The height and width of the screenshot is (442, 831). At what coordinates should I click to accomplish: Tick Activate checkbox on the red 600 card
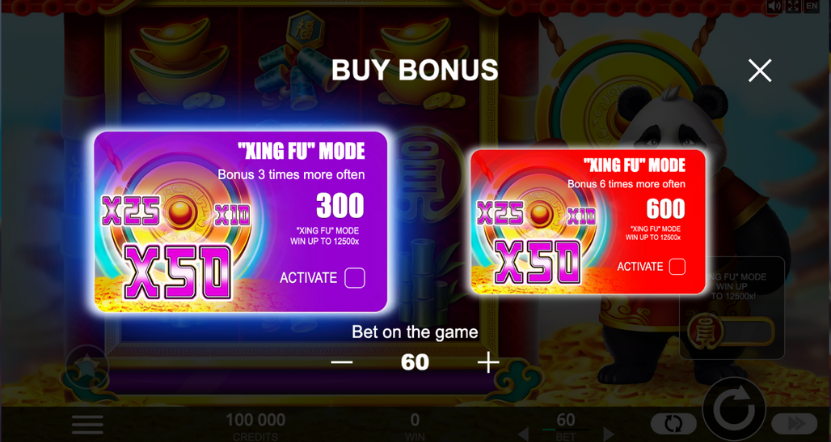click(x=677, y=267)
